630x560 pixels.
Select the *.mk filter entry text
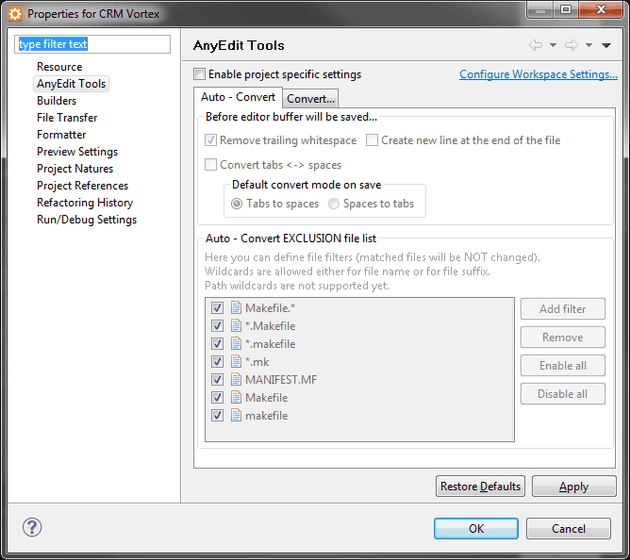pos(257,362)
